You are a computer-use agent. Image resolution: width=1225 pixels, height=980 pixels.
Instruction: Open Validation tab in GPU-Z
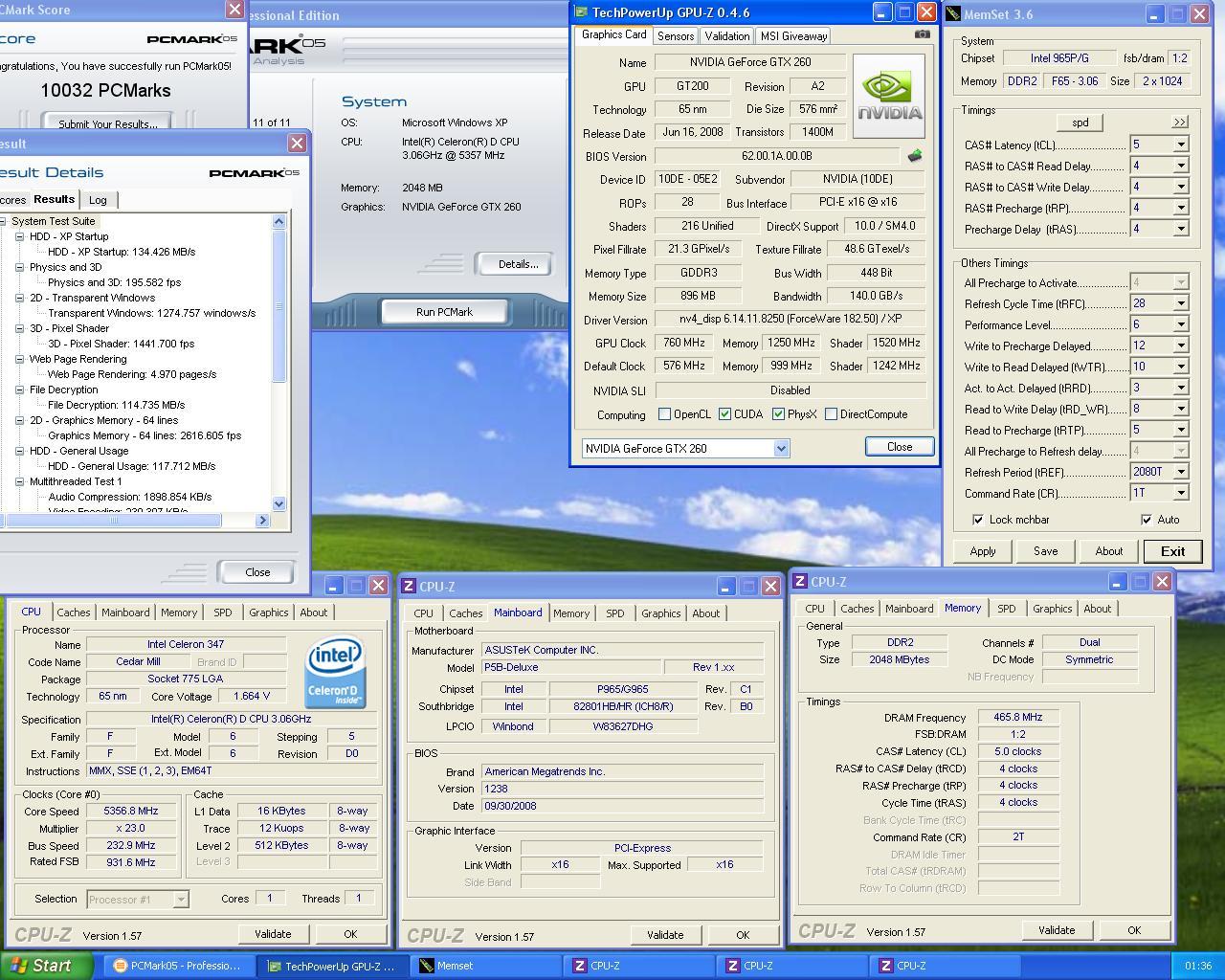[x=727, y=36]
